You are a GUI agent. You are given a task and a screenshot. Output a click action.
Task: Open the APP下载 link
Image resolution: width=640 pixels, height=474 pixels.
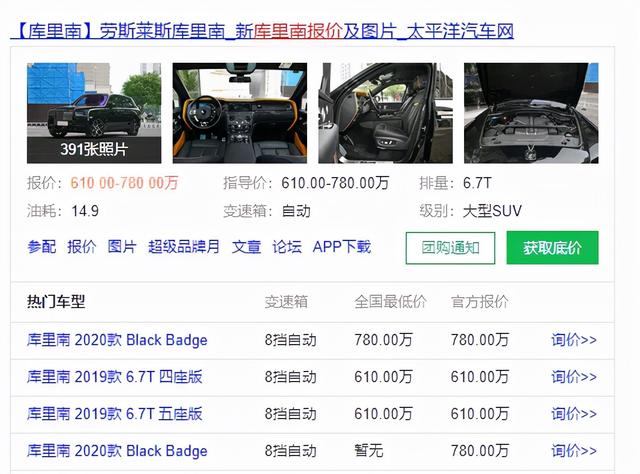[342, 247]
